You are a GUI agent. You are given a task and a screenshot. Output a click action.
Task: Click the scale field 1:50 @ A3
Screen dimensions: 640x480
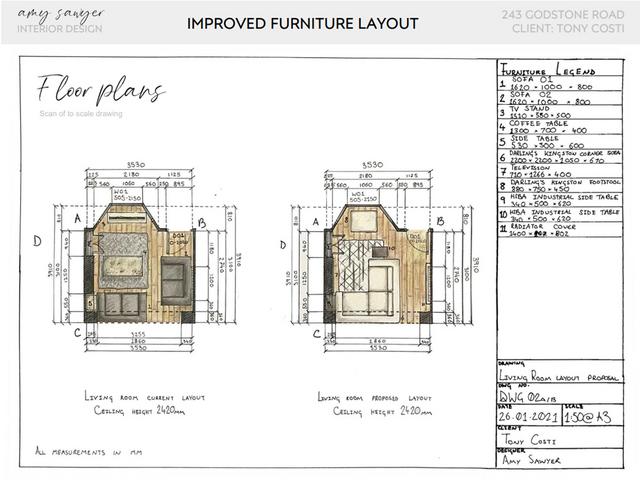(x=586, y=417)
